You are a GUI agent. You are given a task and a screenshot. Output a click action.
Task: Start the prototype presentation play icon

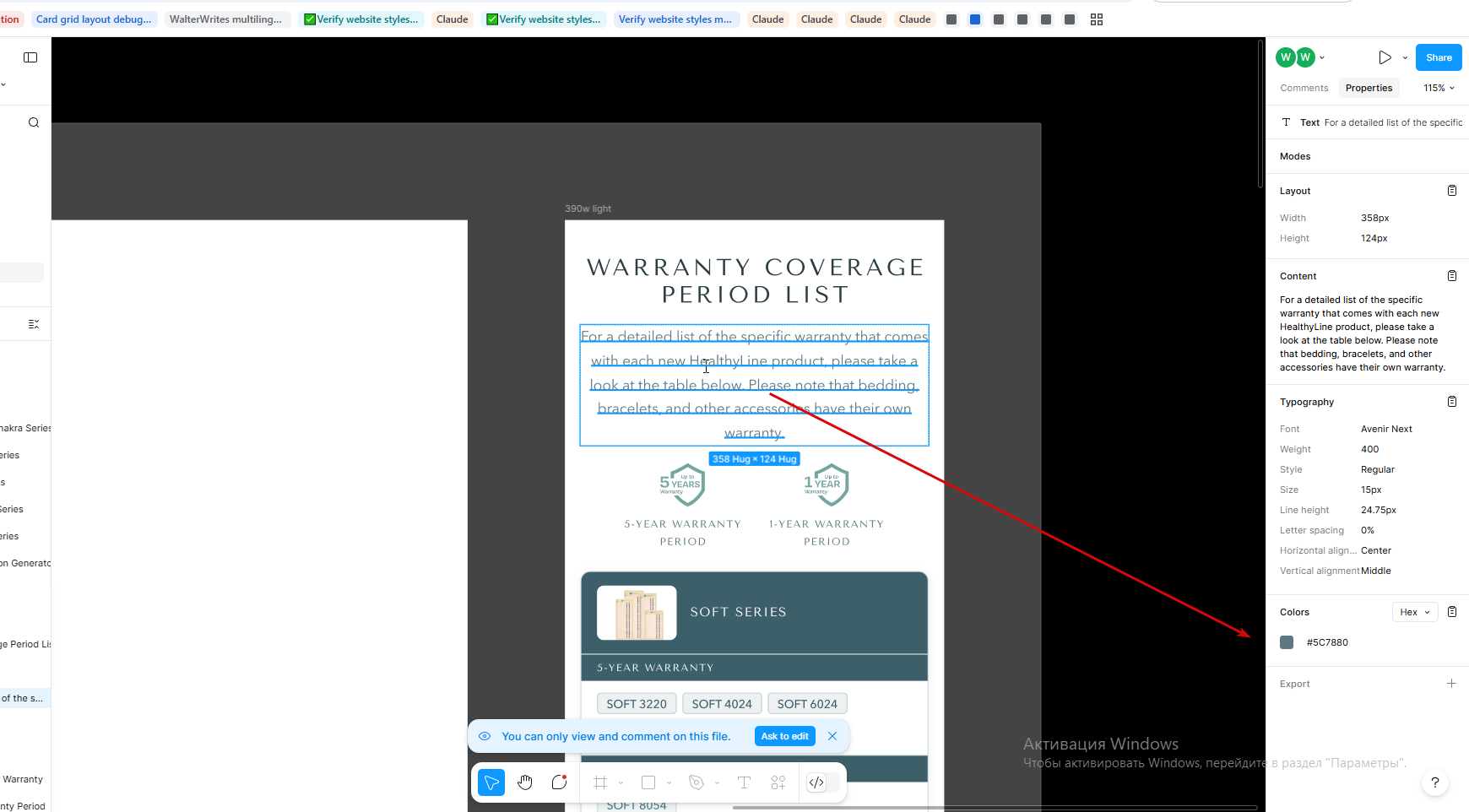click(x=1385, y=57)
